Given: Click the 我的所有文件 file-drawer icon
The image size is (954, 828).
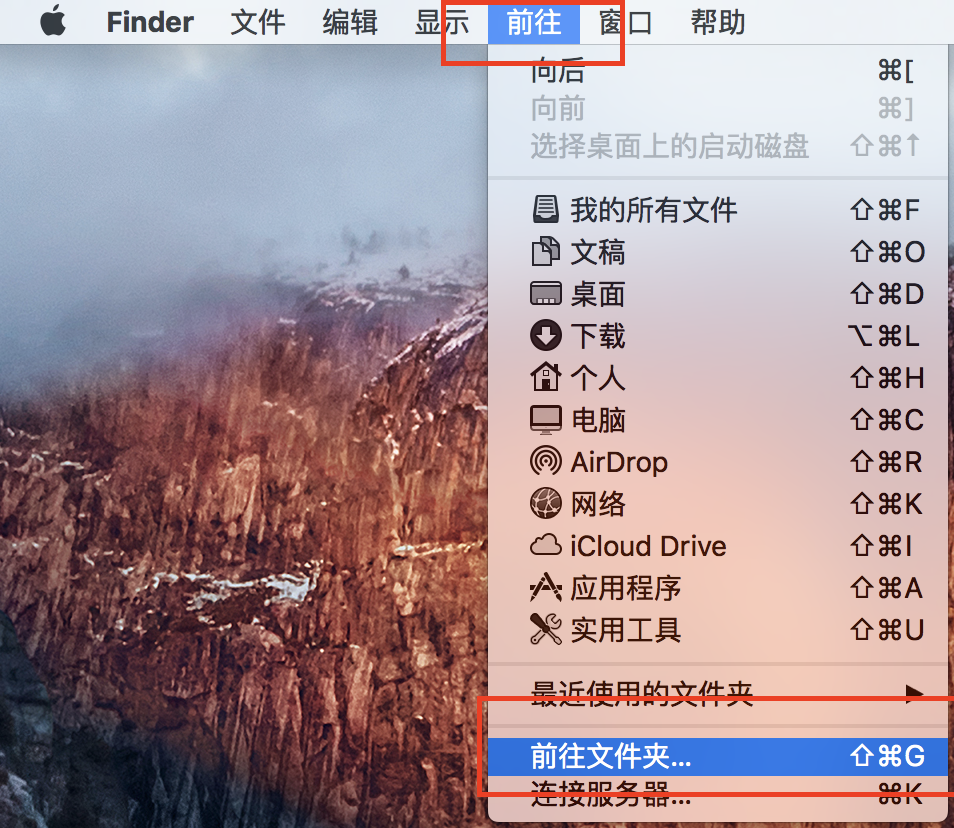Looking at the screenshot, I should (546, 209).
